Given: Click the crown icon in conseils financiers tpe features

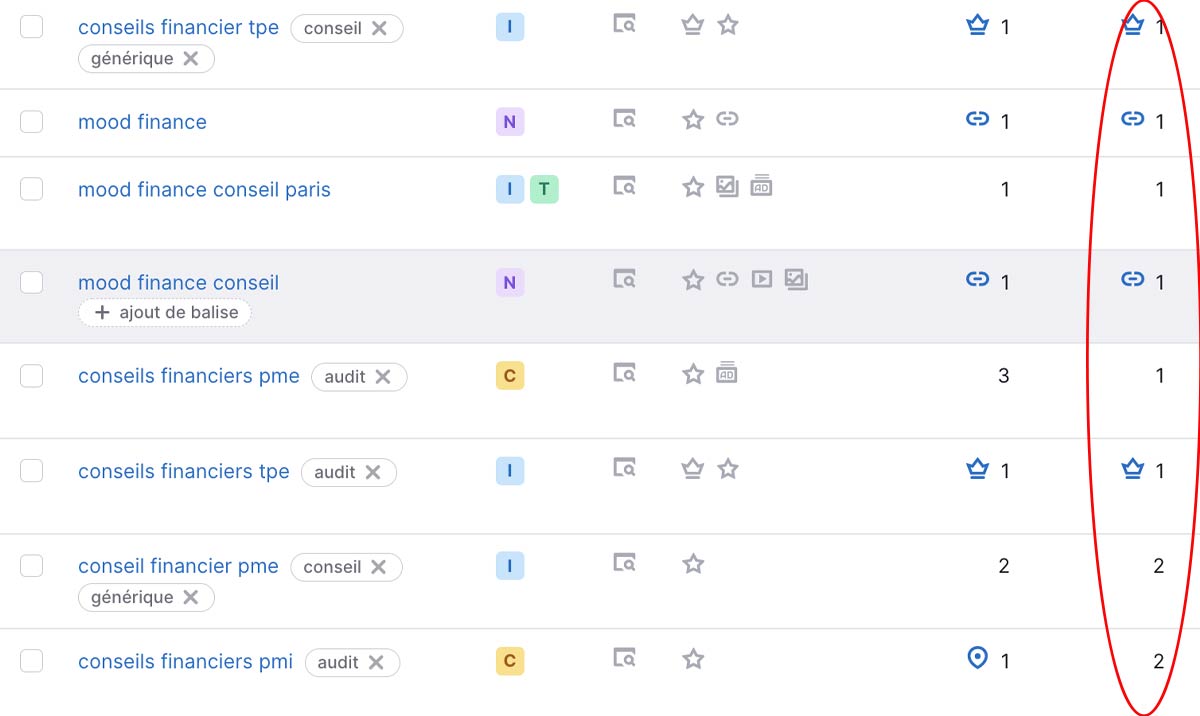Looking at the screenshot, I should click(692, 468).
